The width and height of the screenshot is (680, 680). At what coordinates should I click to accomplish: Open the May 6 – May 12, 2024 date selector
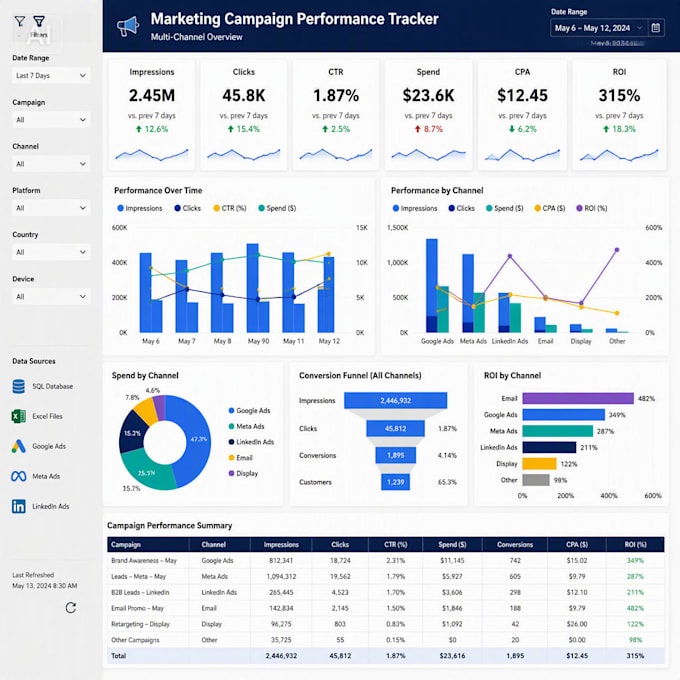pos(598,28)
